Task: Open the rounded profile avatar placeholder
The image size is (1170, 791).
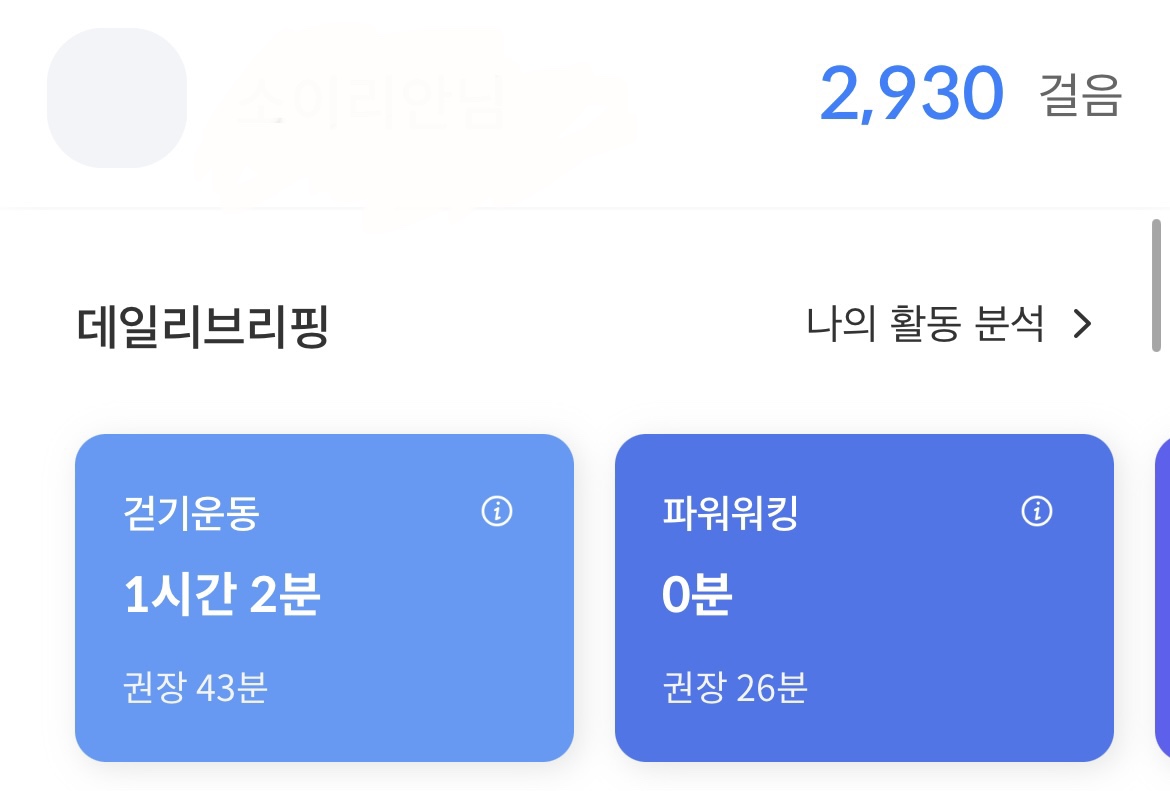Action: click(117, 98)
